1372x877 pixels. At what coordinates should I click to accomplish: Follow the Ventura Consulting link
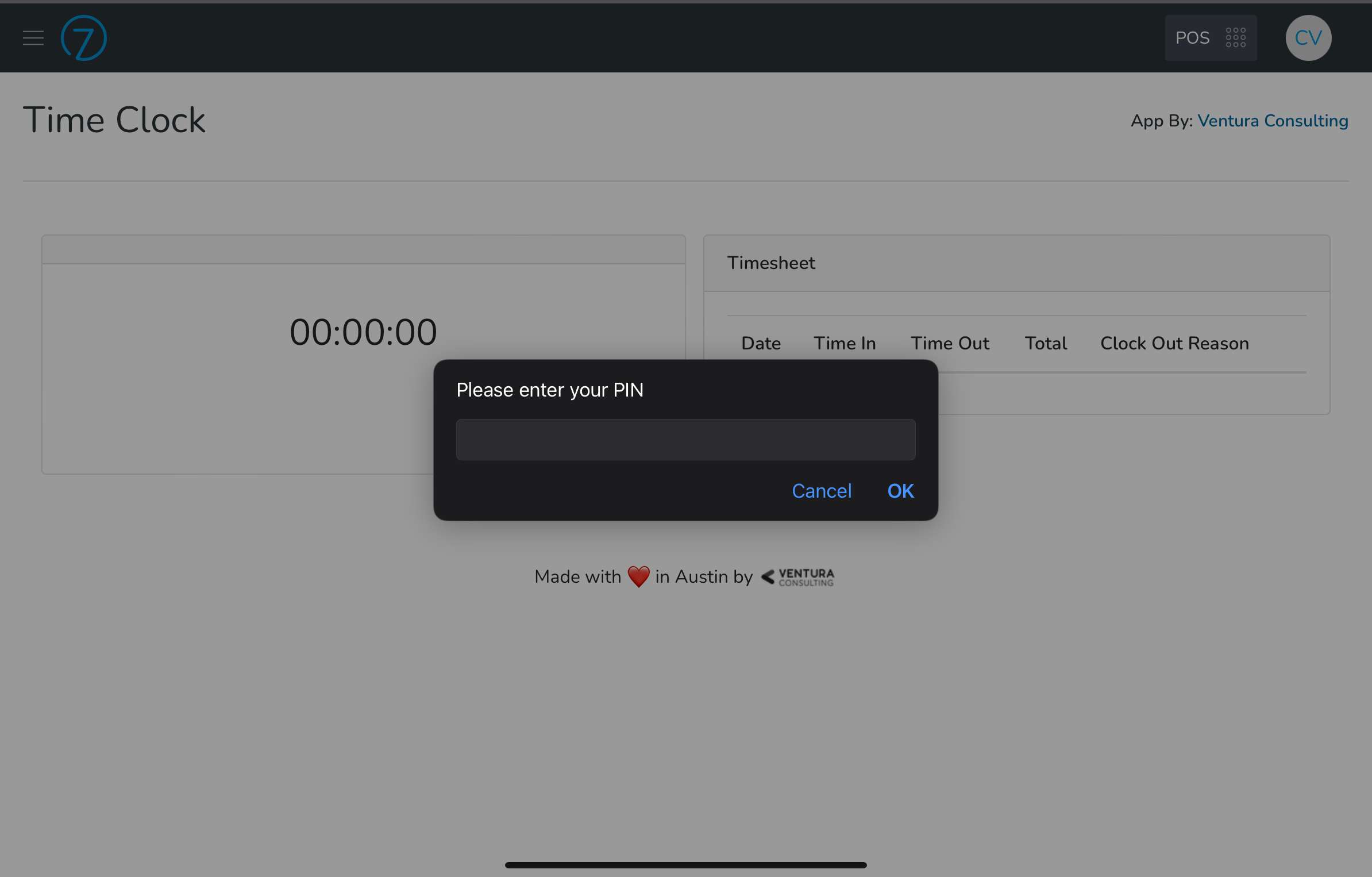pyautogui.click(x=1273, y=121)
